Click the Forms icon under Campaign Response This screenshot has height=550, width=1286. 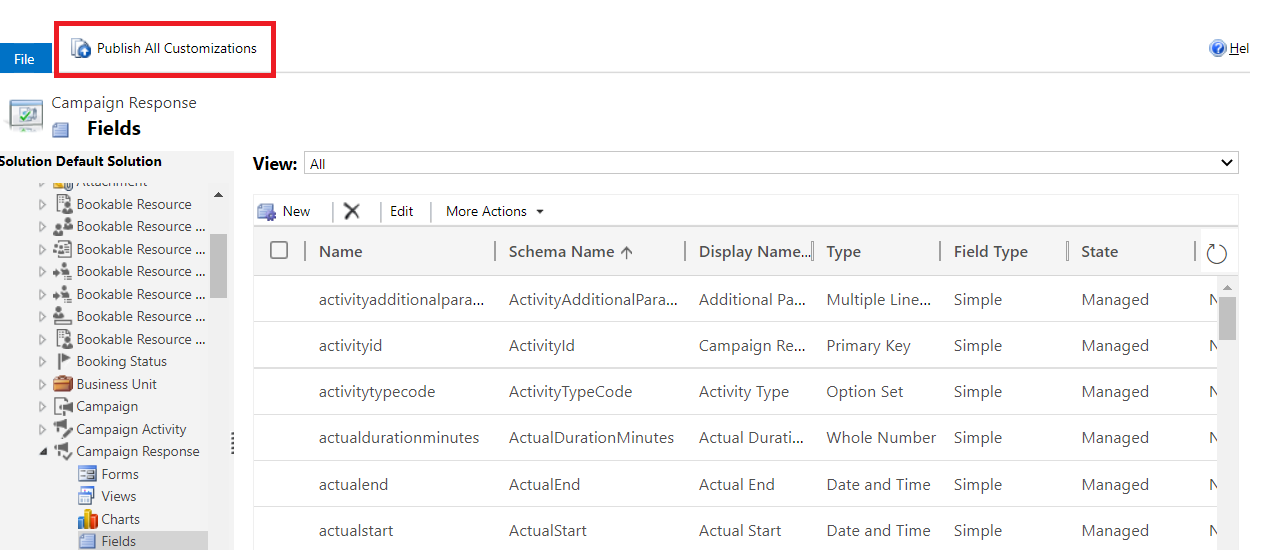point(87,474)
